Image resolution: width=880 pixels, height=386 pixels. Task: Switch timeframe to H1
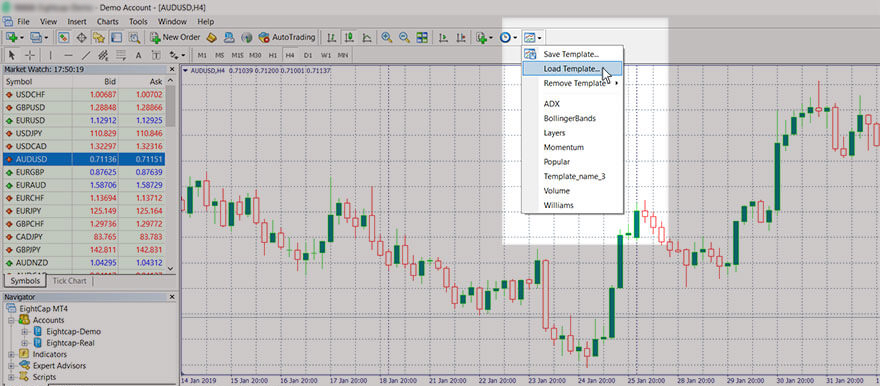click(x=273, y=55)
